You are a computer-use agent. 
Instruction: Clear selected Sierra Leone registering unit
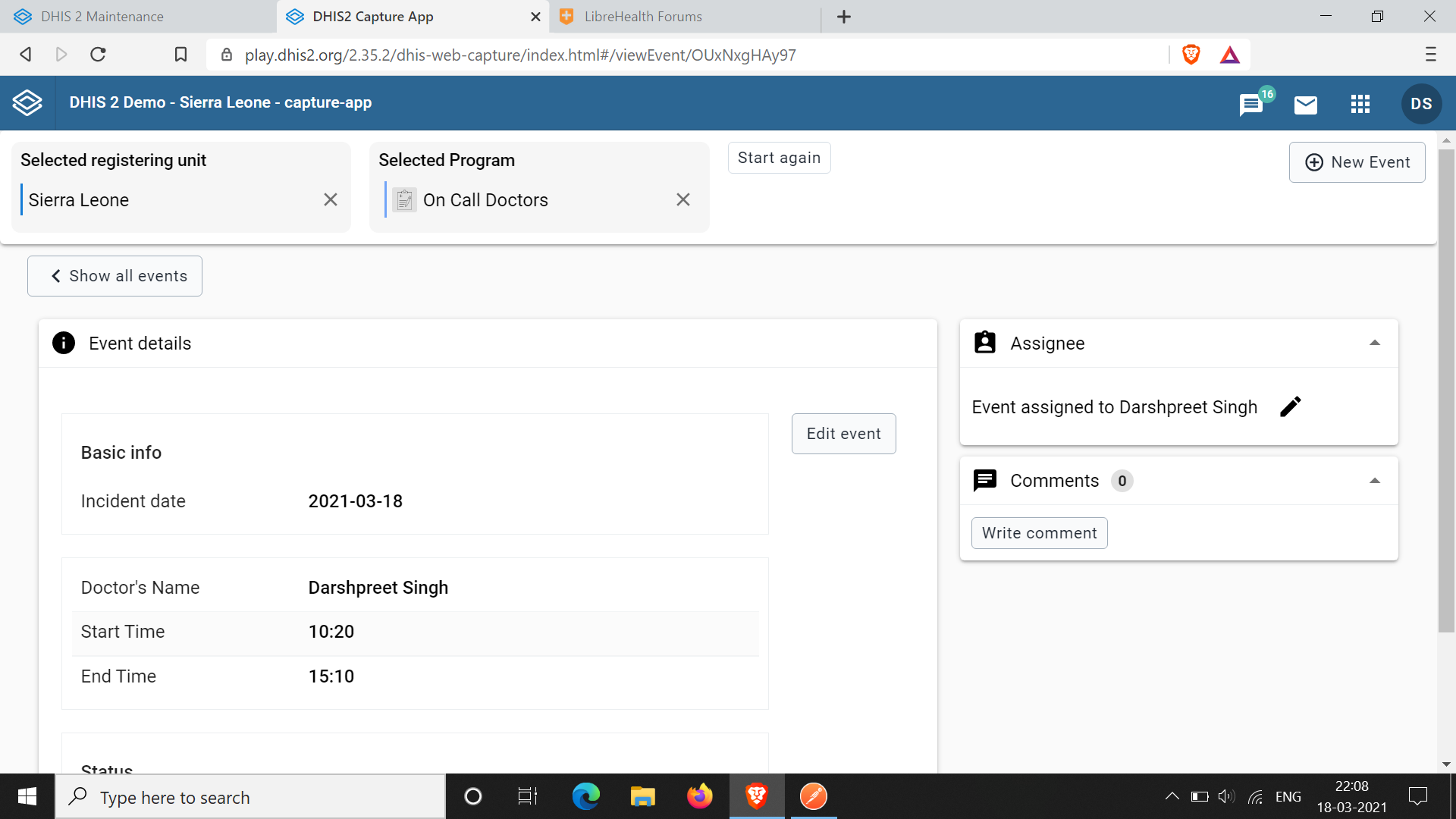[331, 199]
